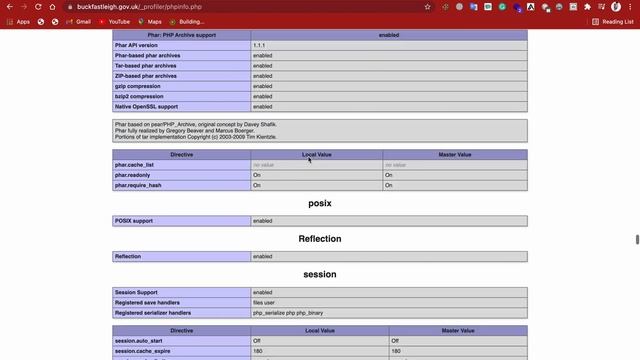Open the Apps bookmark shortcut
This screenshot has width=640, height=360.
18,22
